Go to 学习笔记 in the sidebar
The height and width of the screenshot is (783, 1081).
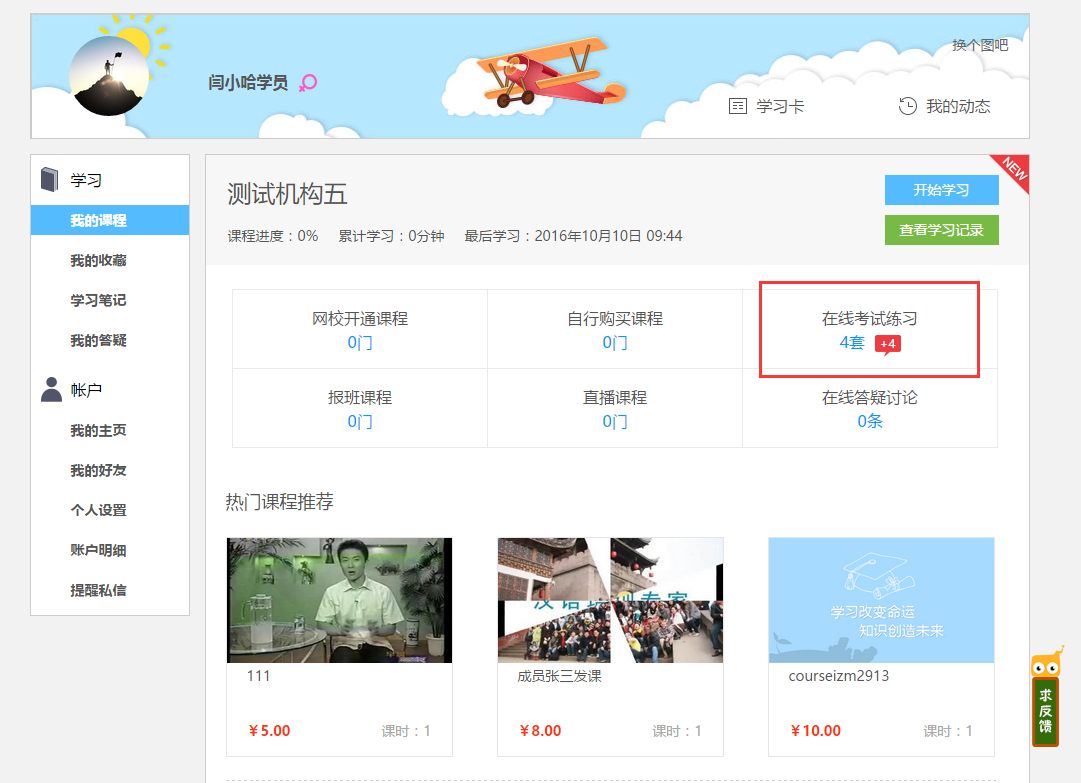[x=98, y=301]
